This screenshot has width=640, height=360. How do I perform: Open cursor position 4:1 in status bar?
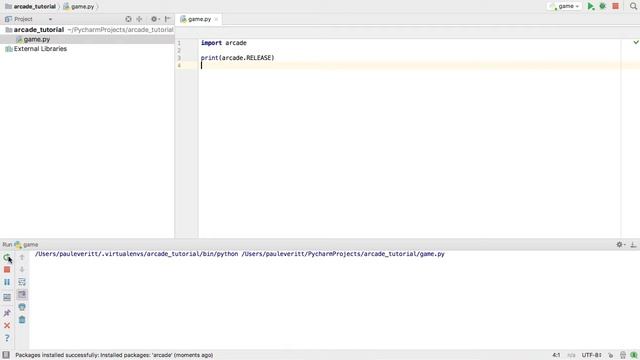pos(556,355)
